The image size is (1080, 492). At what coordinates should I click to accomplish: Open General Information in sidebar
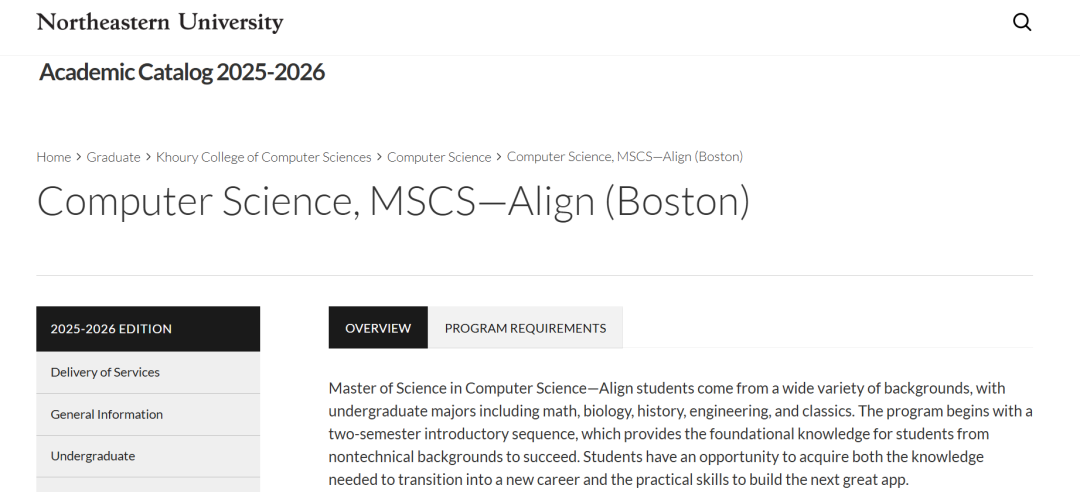pos(106,414)
